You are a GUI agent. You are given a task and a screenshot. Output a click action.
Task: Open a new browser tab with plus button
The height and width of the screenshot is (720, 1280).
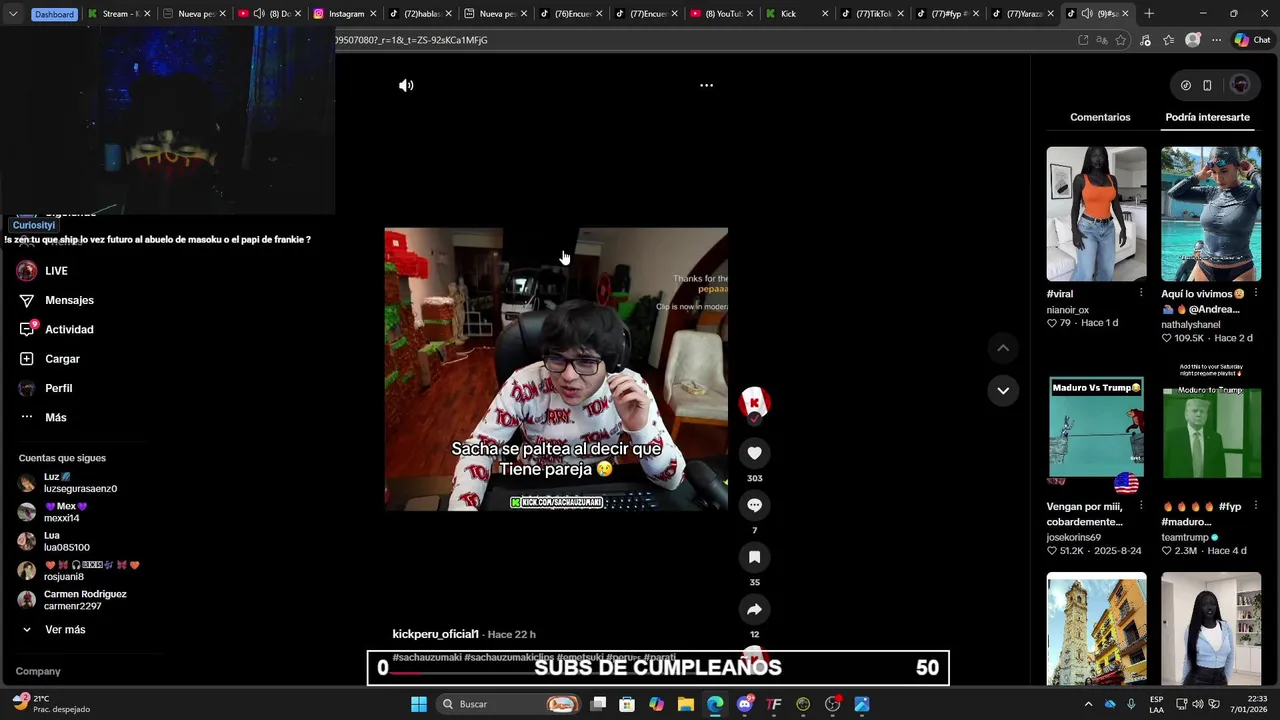tap(1149, 14)
